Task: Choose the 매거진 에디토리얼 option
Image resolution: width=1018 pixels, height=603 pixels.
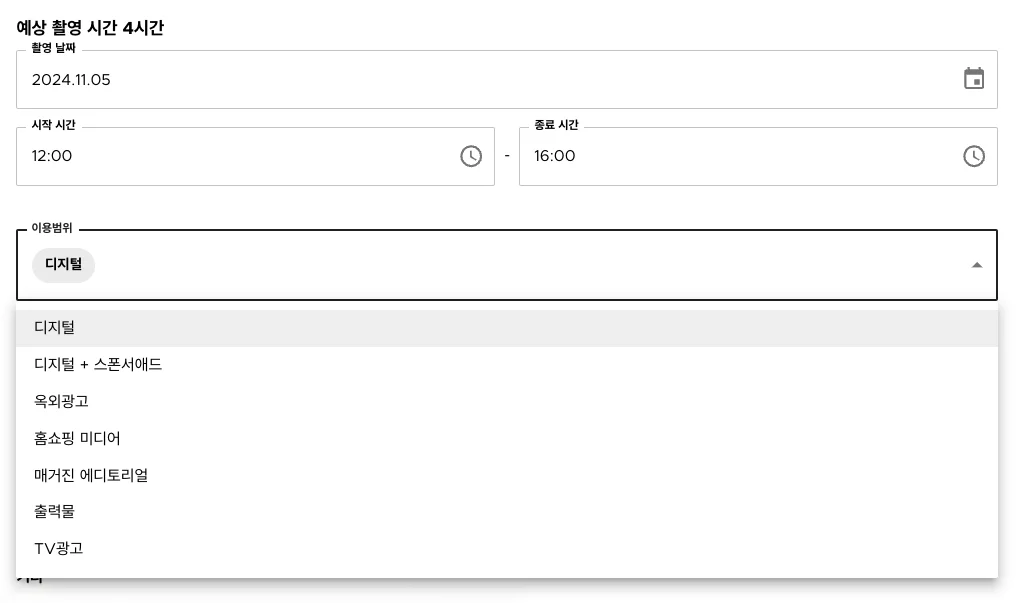Action: pyautogui.click(x=91, y=476)
